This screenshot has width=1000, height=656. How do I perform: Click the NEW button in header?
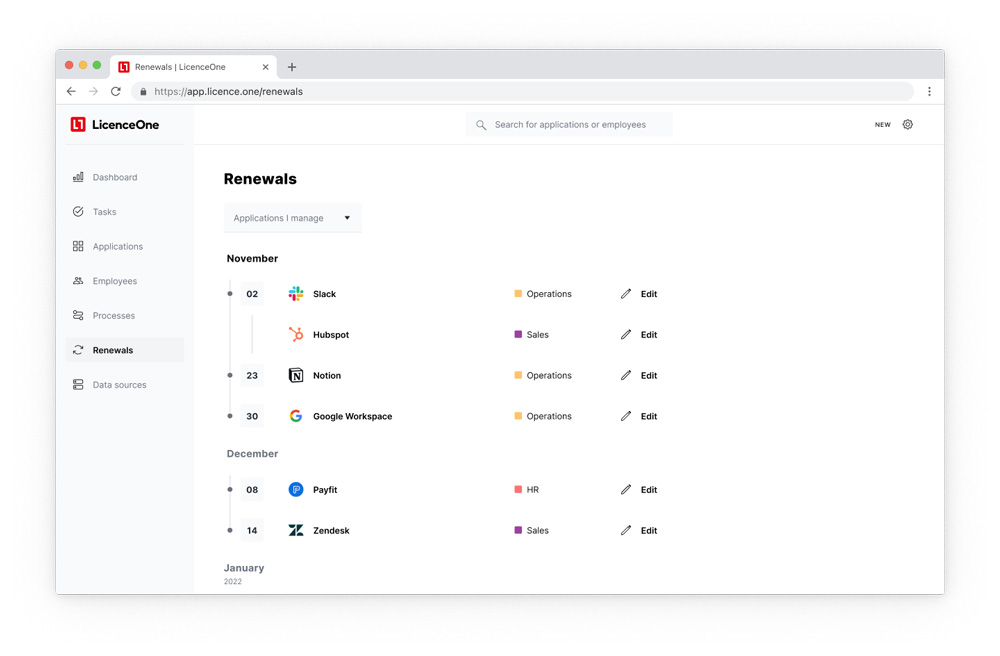[x=883, y=125]
